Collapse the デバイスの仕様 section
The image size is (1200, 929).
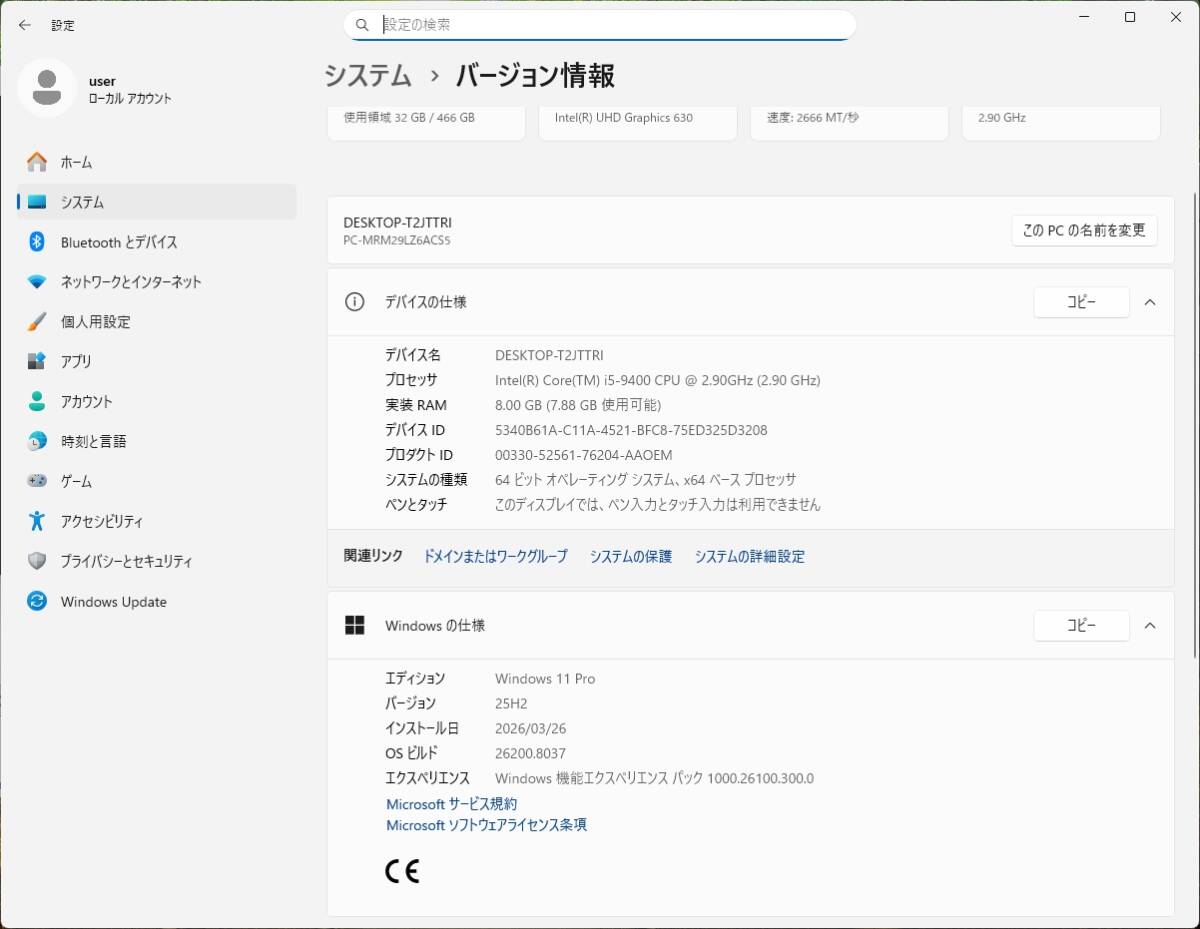(x=1150, y=302)
